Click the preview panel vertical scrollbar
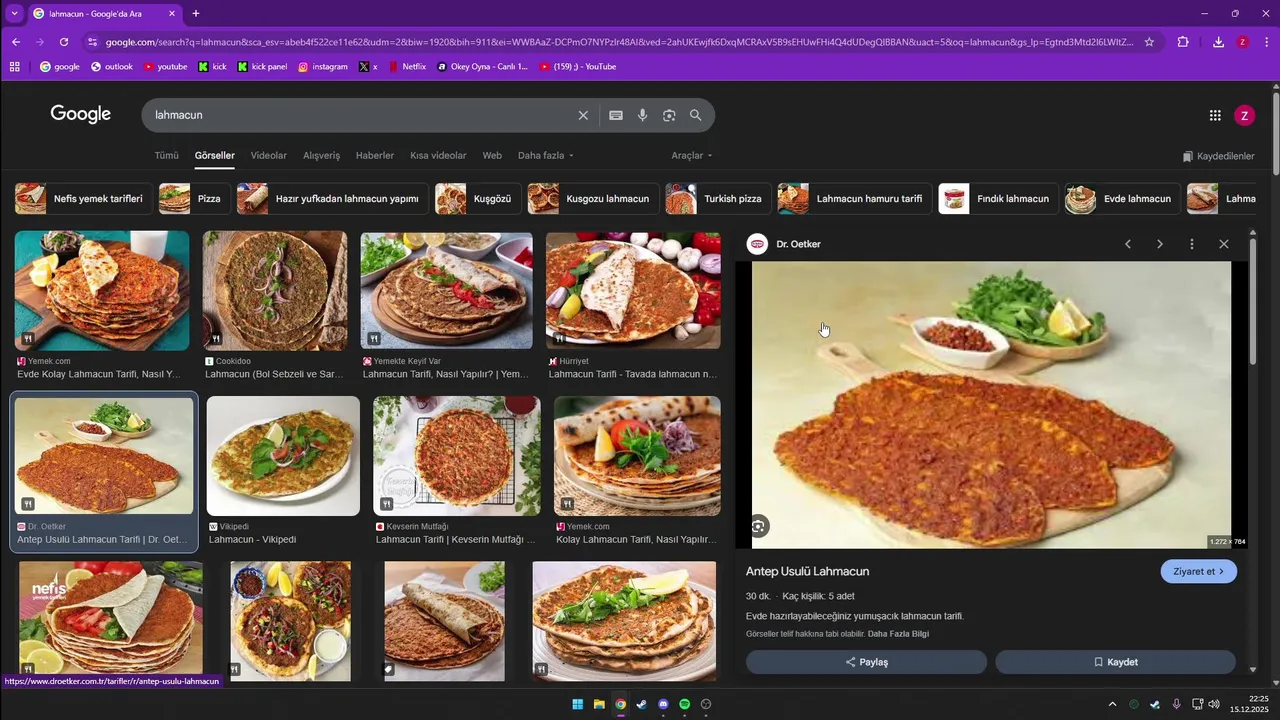Viewport: 1280px width, 720px height. pyautogui.click(x=1253, y=300)
